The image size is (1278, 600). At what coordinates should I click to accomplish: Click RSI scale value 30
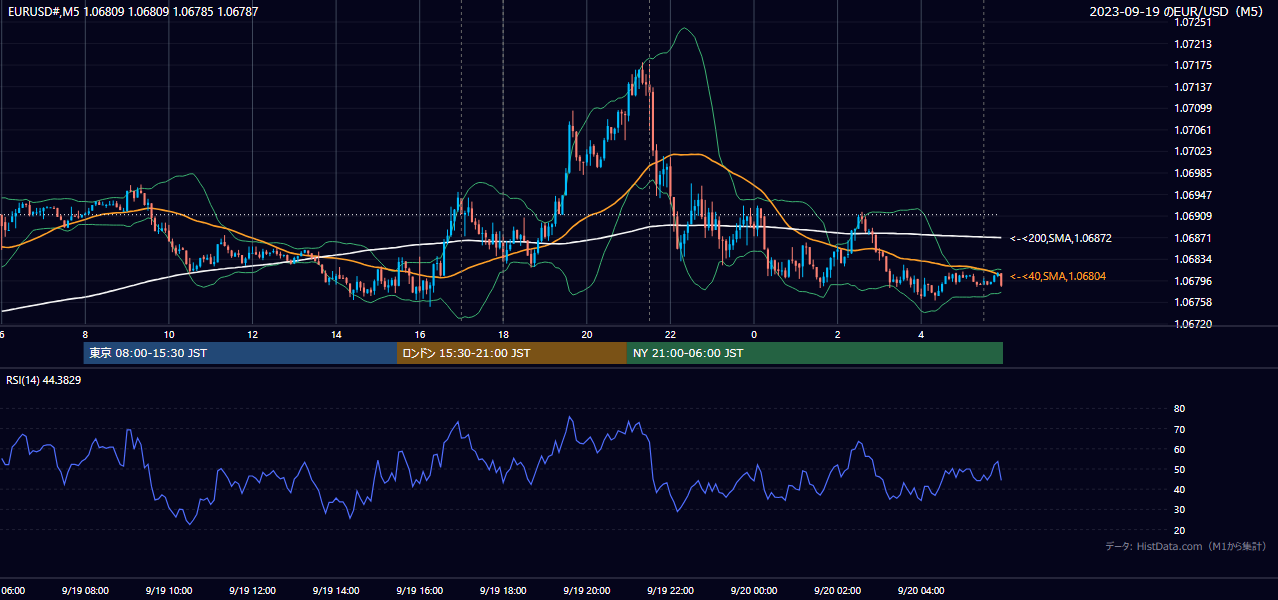1179,509
